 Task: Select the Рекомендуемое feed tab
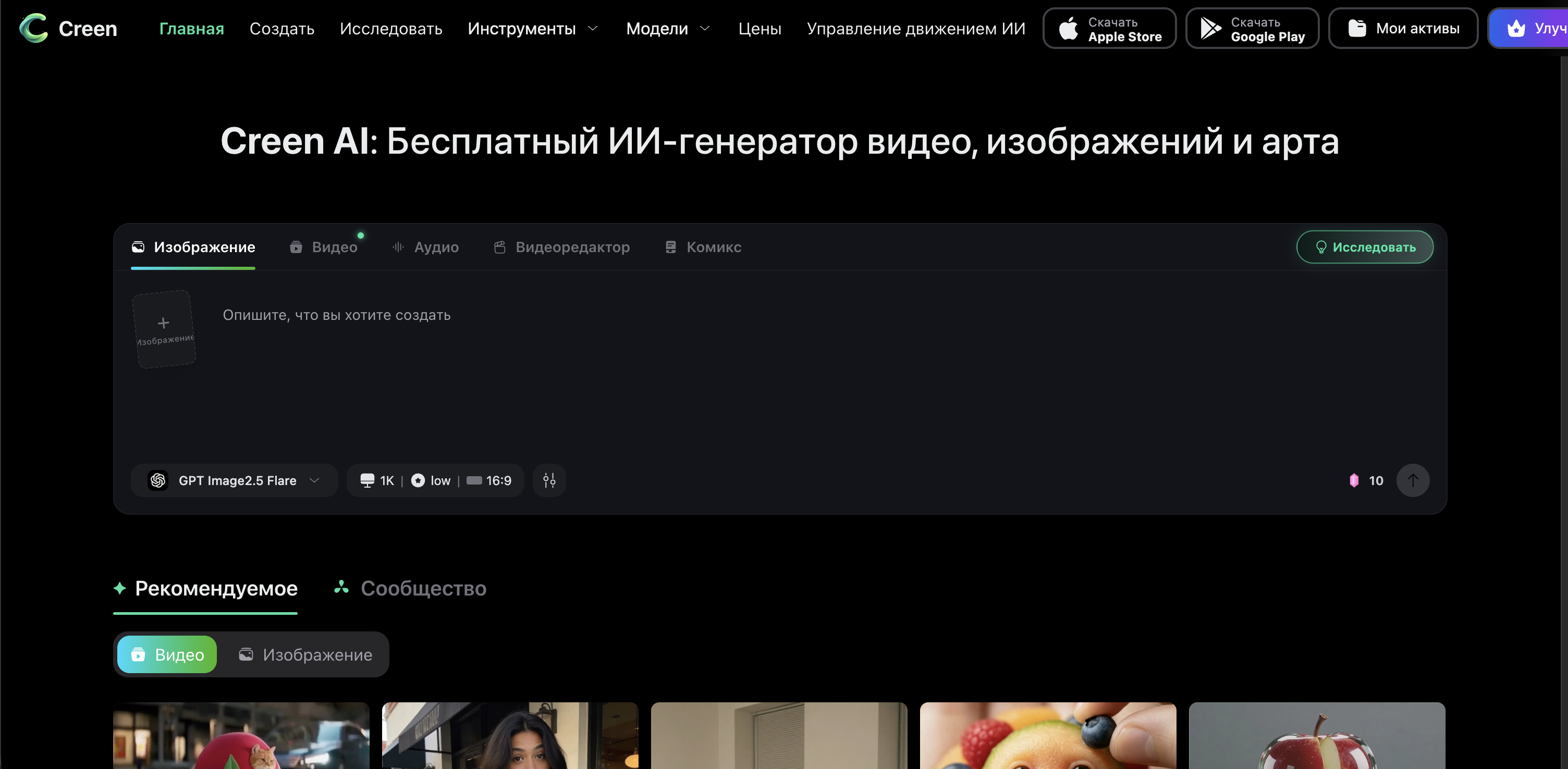point(205,588)
